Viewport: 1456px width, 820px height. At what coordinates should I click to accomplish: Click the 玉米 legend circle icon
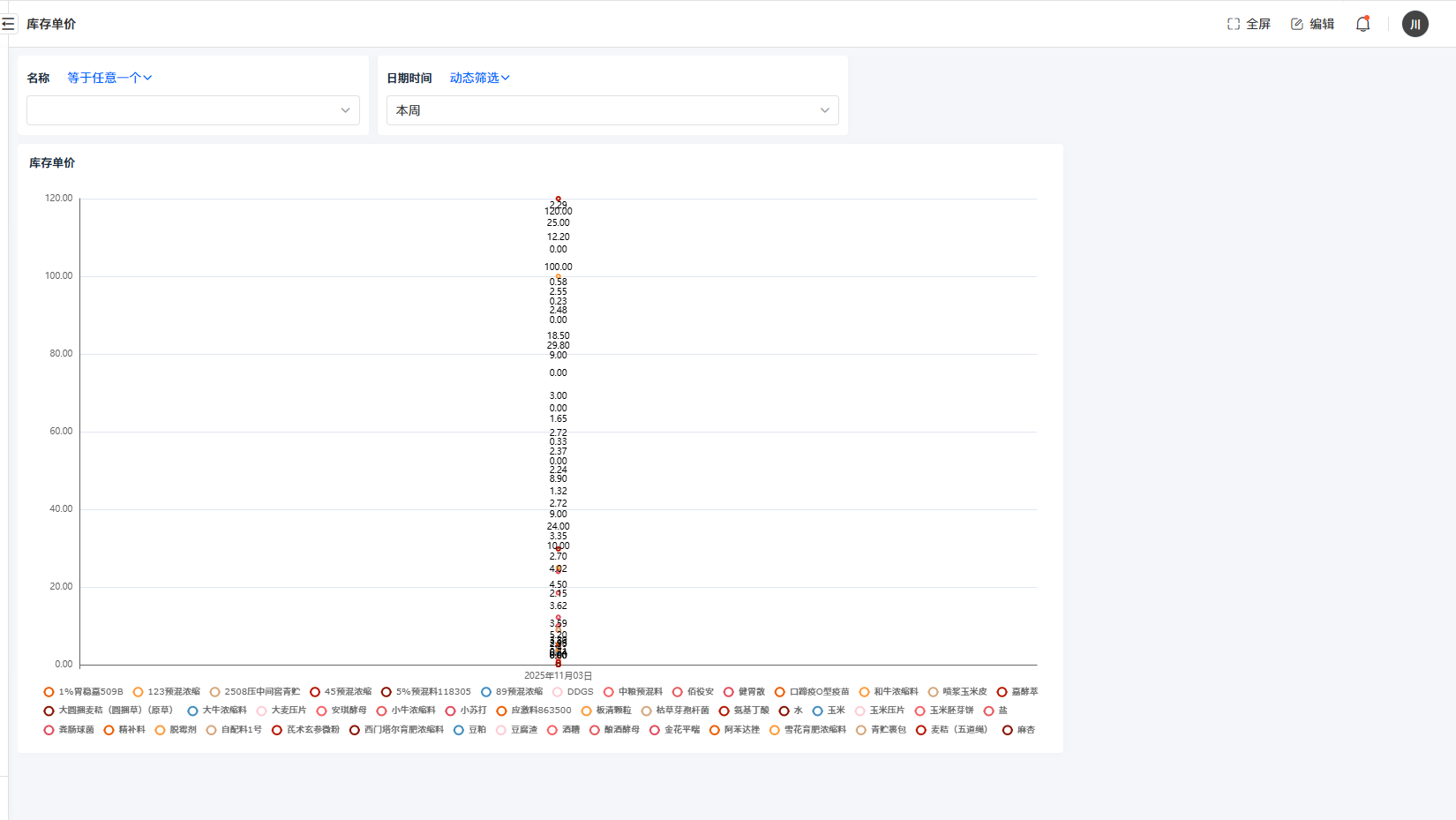(818, 711)
